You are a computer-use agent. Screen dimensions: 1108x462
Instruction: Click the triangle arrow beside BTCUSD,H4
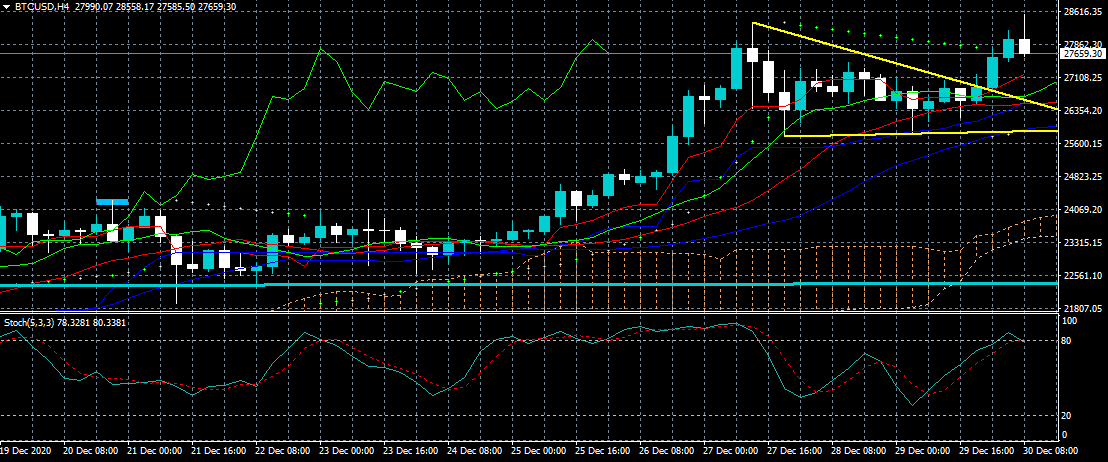[x=6, y=6]
